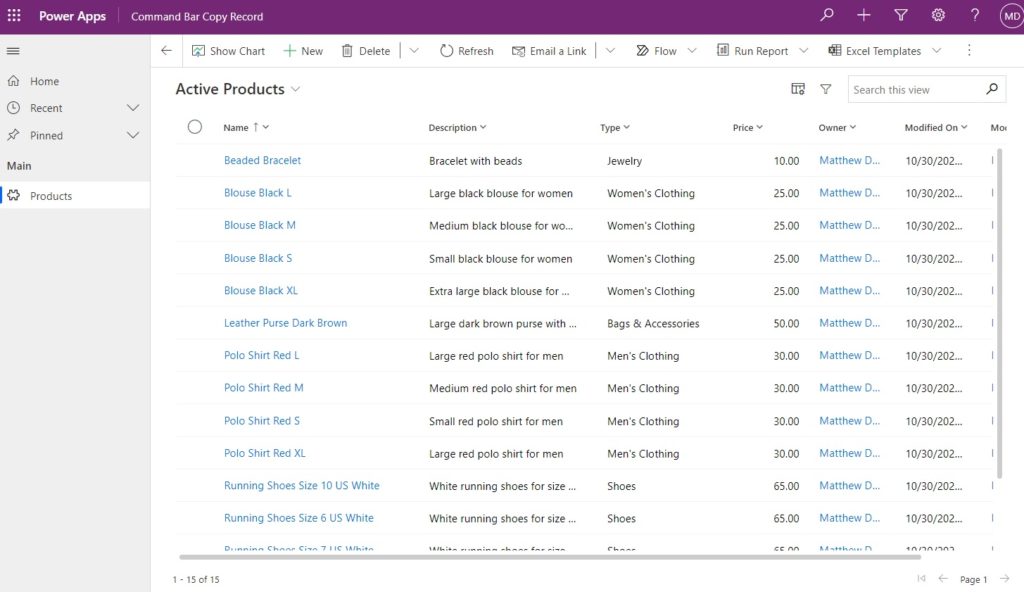Viewport: 1024px width, 592px height.
Task: Click the help question mark icon
Action: (x=974, y=15)
